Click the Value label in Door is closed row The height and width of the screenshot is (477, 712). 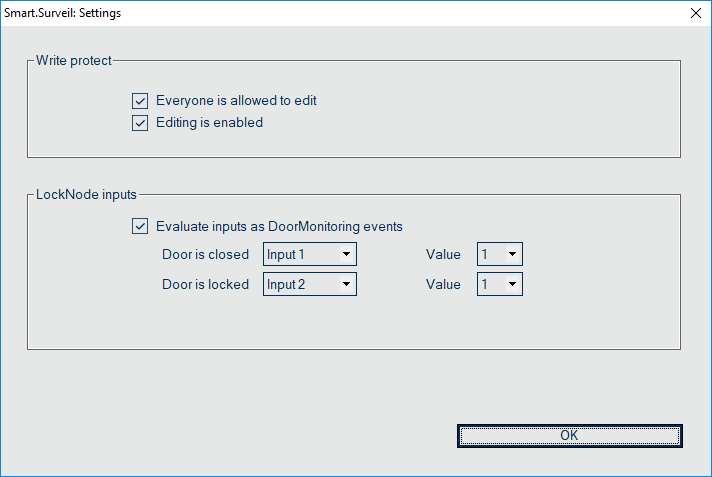click(443, 254)
